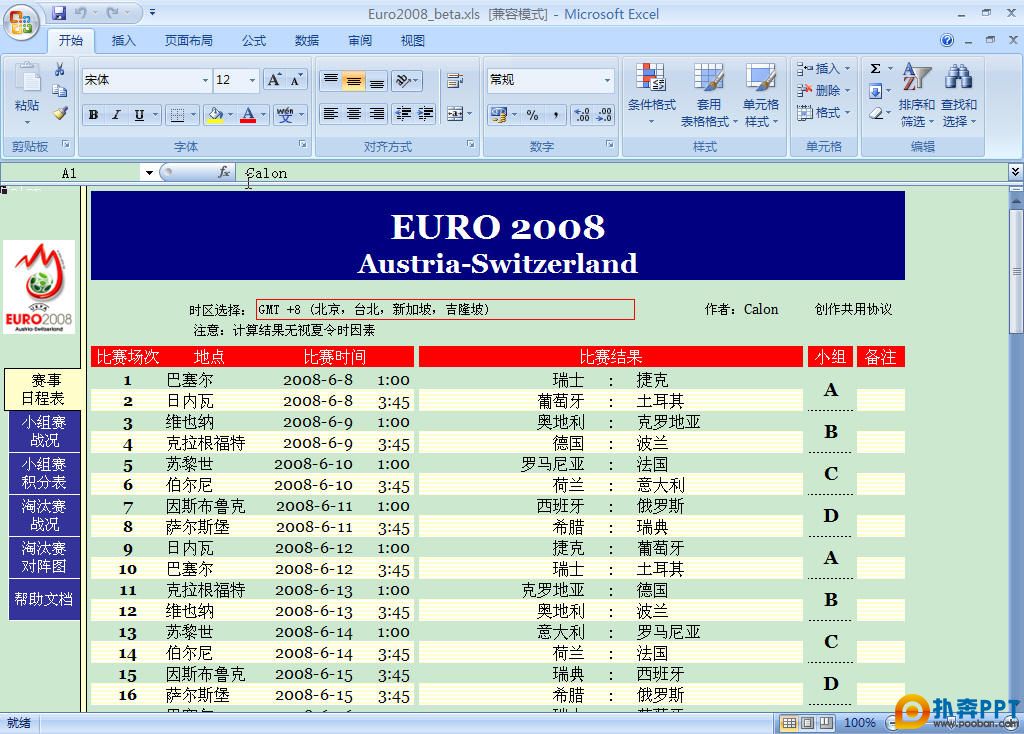Apply fill color bucket
Screen dimensions: 1024x734
[214, 115]
